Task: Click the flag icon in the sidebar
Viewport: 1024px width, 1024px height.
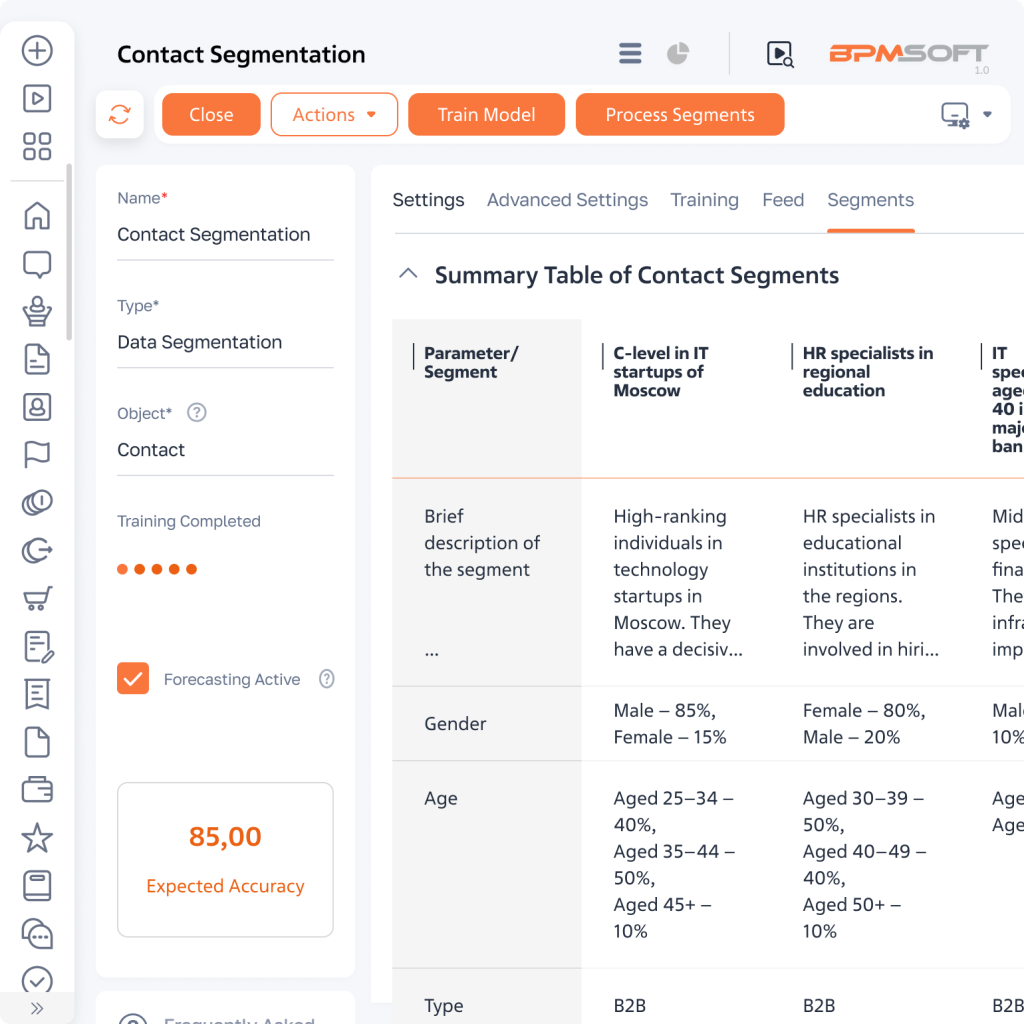Action: tap(37, 454)
